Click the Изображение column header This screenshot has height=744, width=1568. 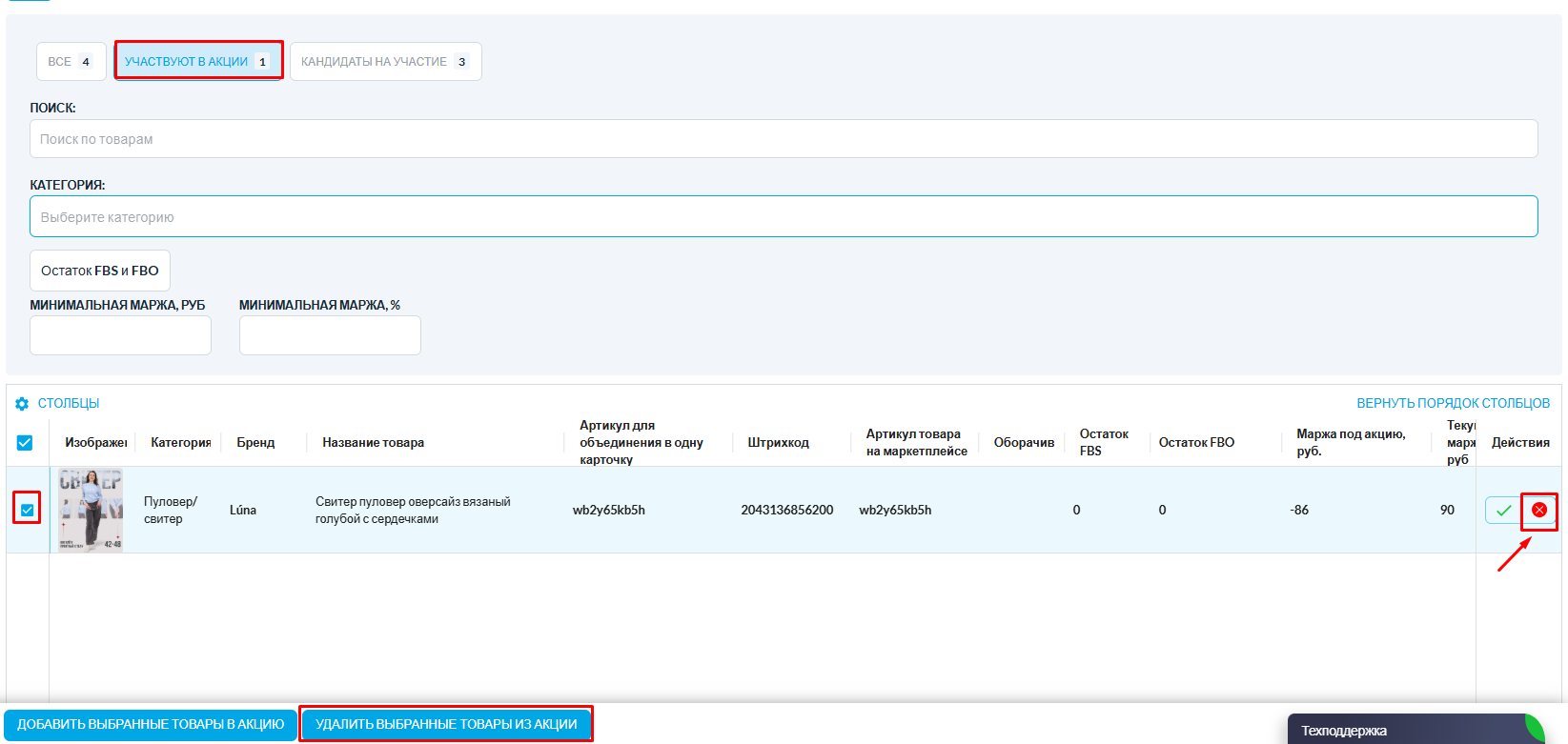click(95, 443)
